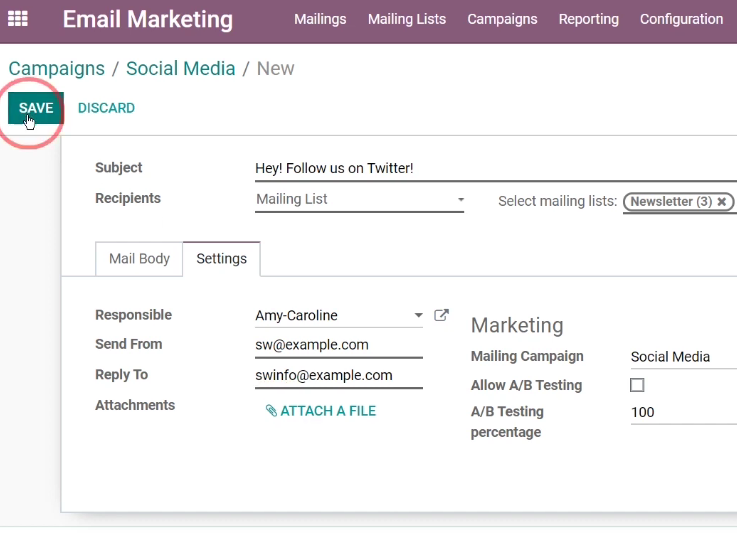
Task: Open the Mailing Lists menu
Action: point(407,19)
